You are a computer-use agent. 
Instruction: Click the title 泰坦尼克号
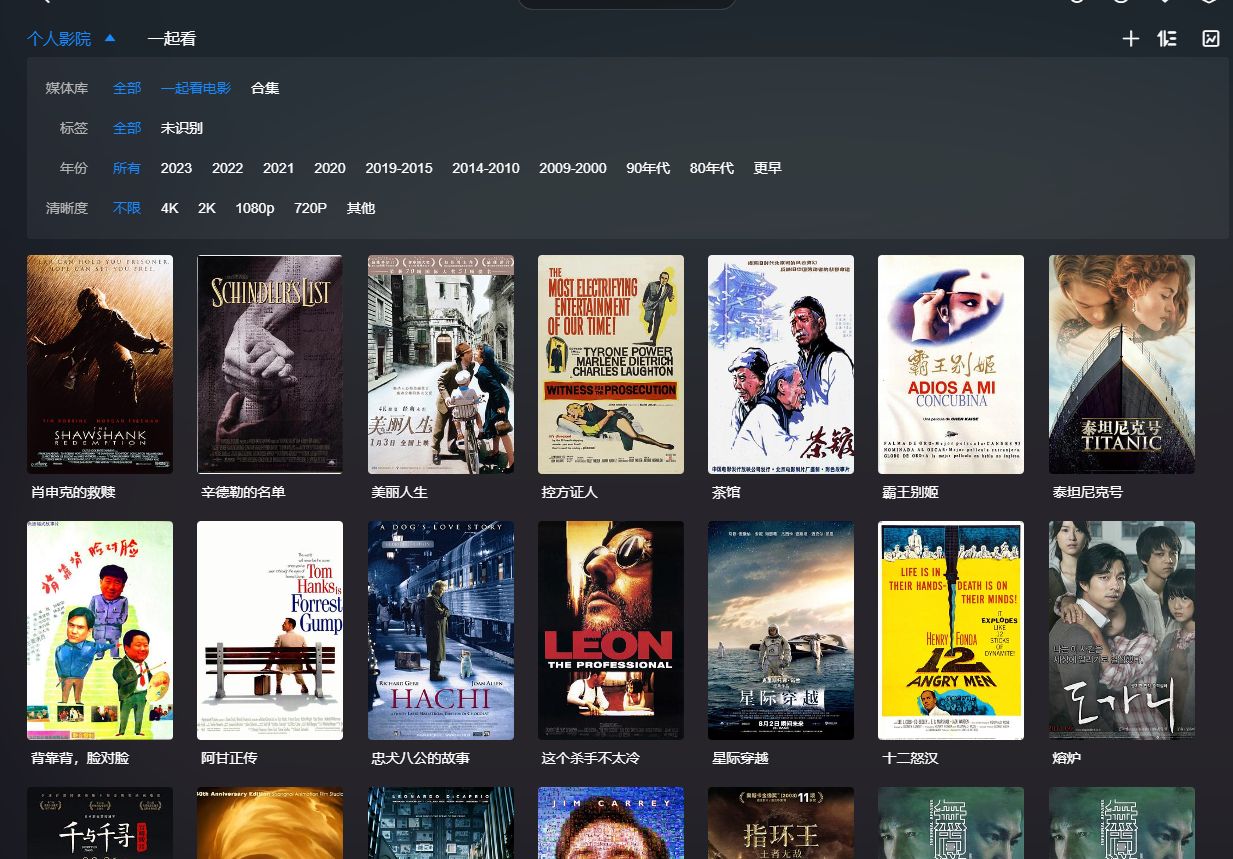[1088, 492]
